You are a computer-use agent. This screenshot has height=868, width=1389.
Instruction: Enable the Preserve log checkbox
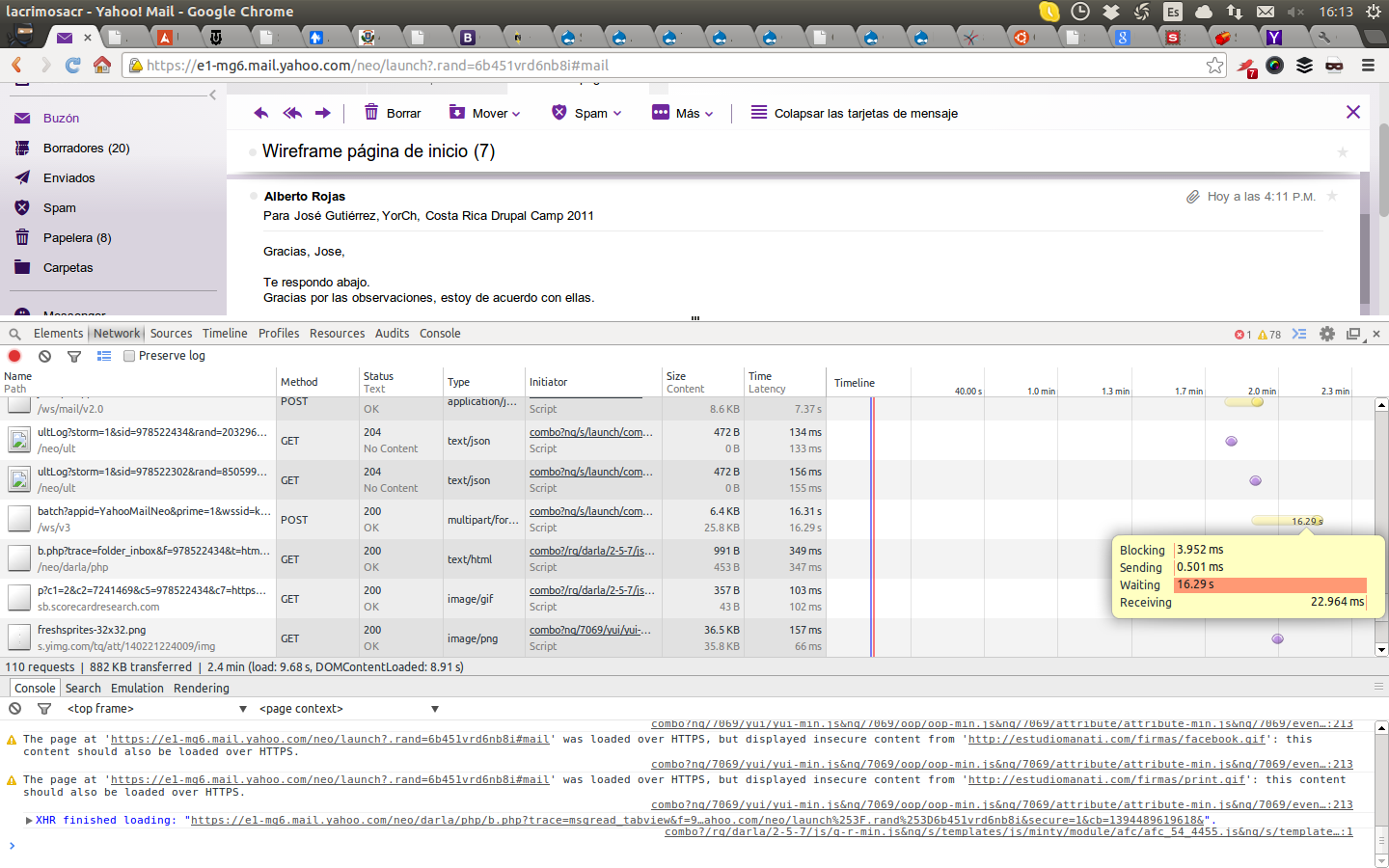click(129, 356)
